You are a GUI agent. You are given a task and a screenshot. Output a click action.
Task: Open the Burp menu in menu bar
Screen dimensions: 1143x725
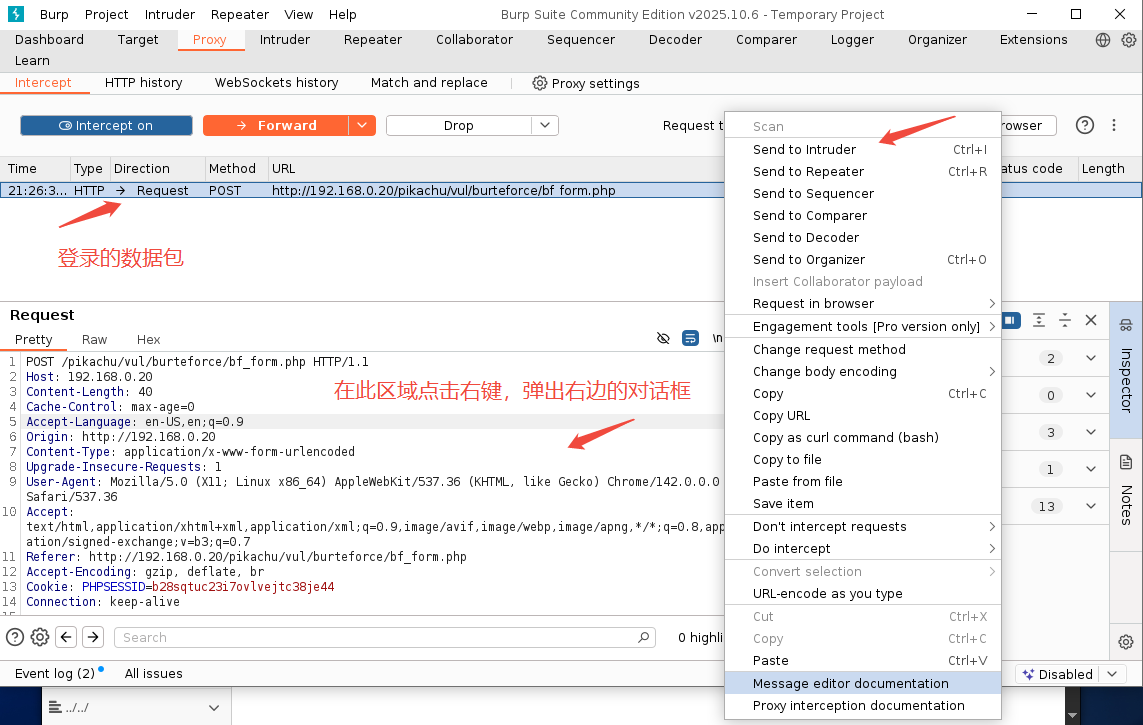54,15
